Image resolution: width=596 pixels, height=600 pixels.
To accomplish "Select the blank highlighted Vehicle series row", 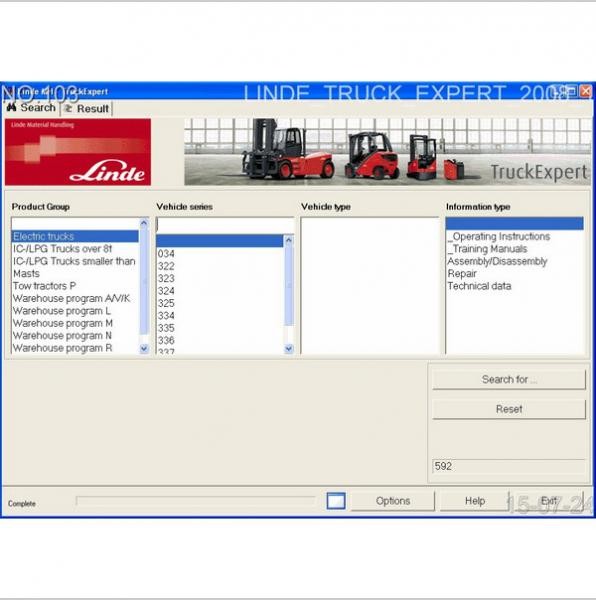I will tap(220, 241).
